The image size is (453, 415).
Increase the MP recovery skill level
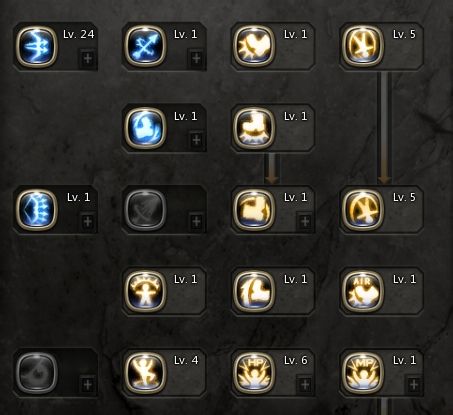(x=414, y=385)
